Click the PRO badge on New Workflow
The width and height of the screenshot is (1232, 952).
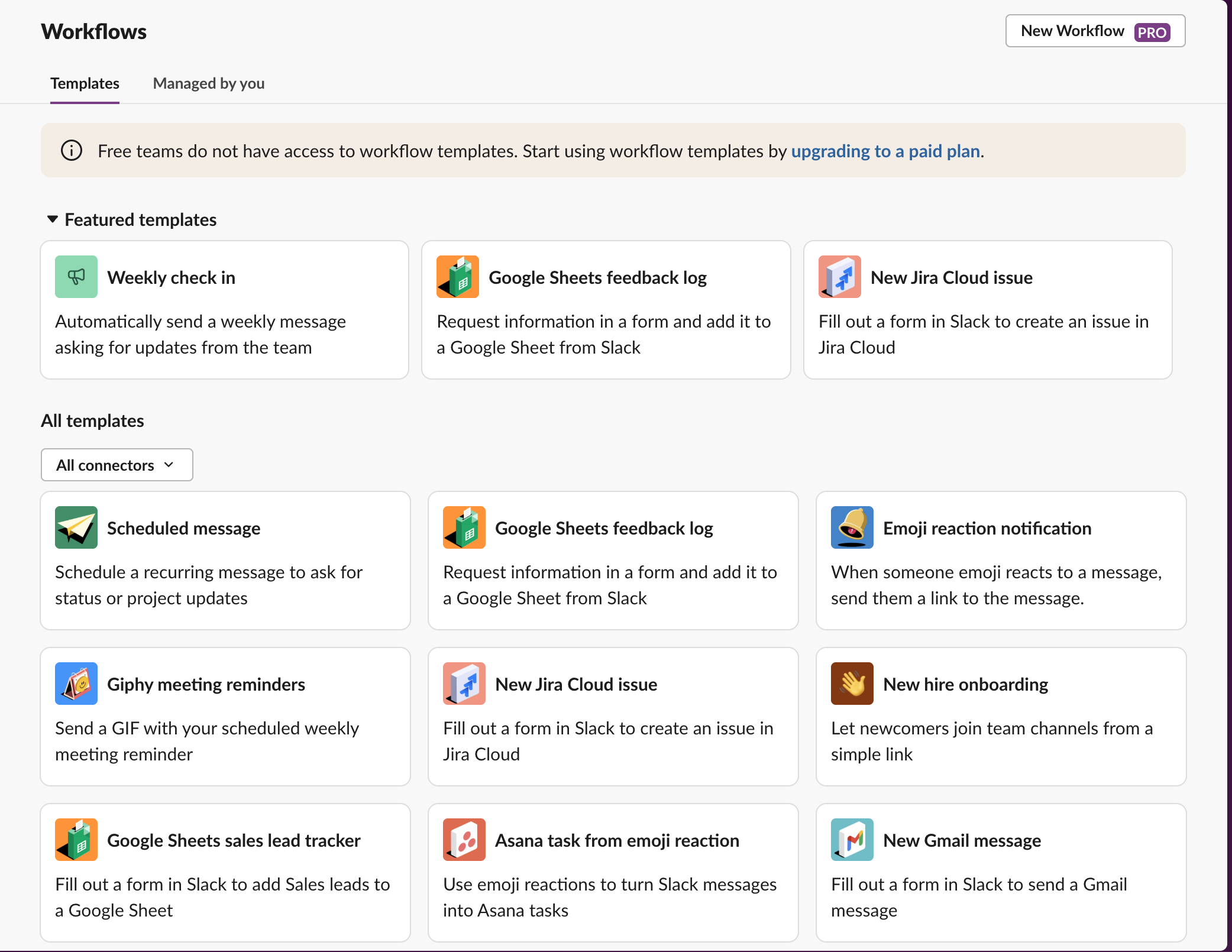click(x=1152, y=32)
